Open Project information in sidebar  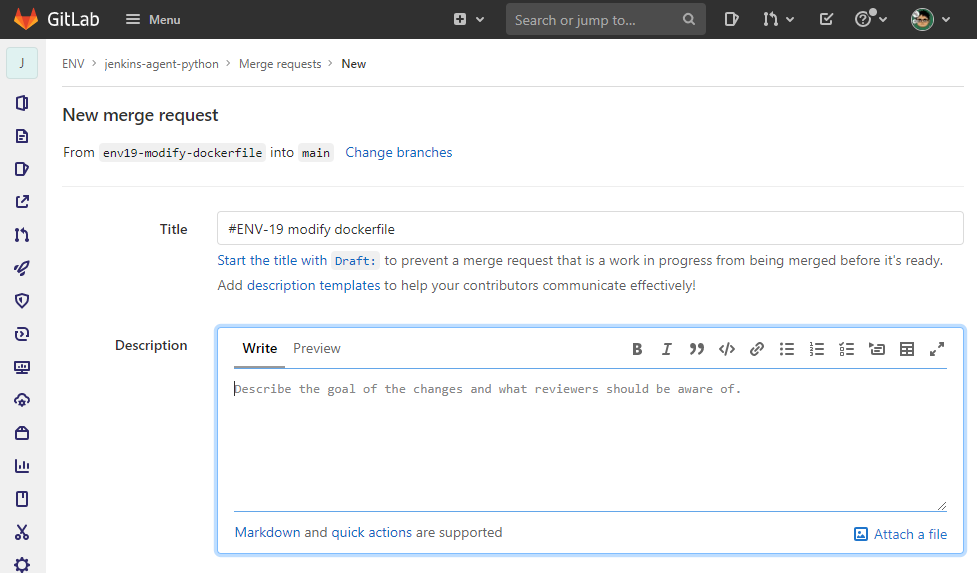[22, 103]
